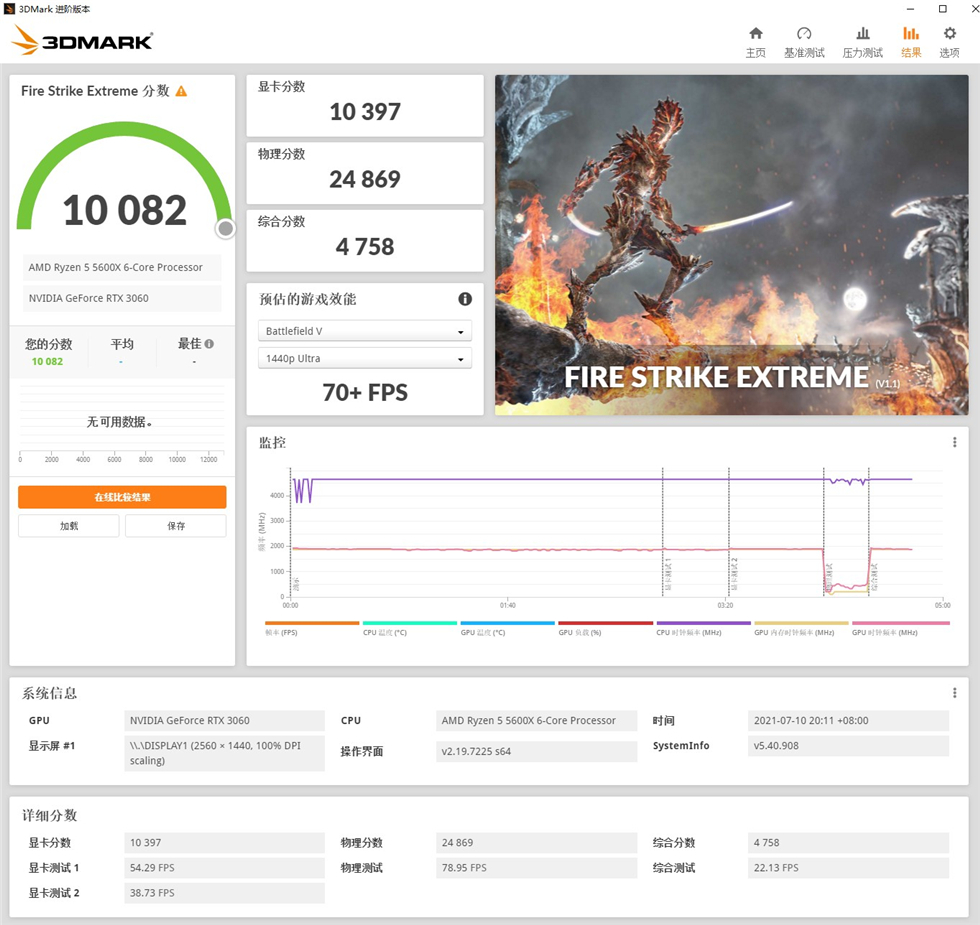The height and width of the screenshot is (925, 980).
Task: Toggle the GPU 时钟频率 pink legend
Action: (901, 623)
